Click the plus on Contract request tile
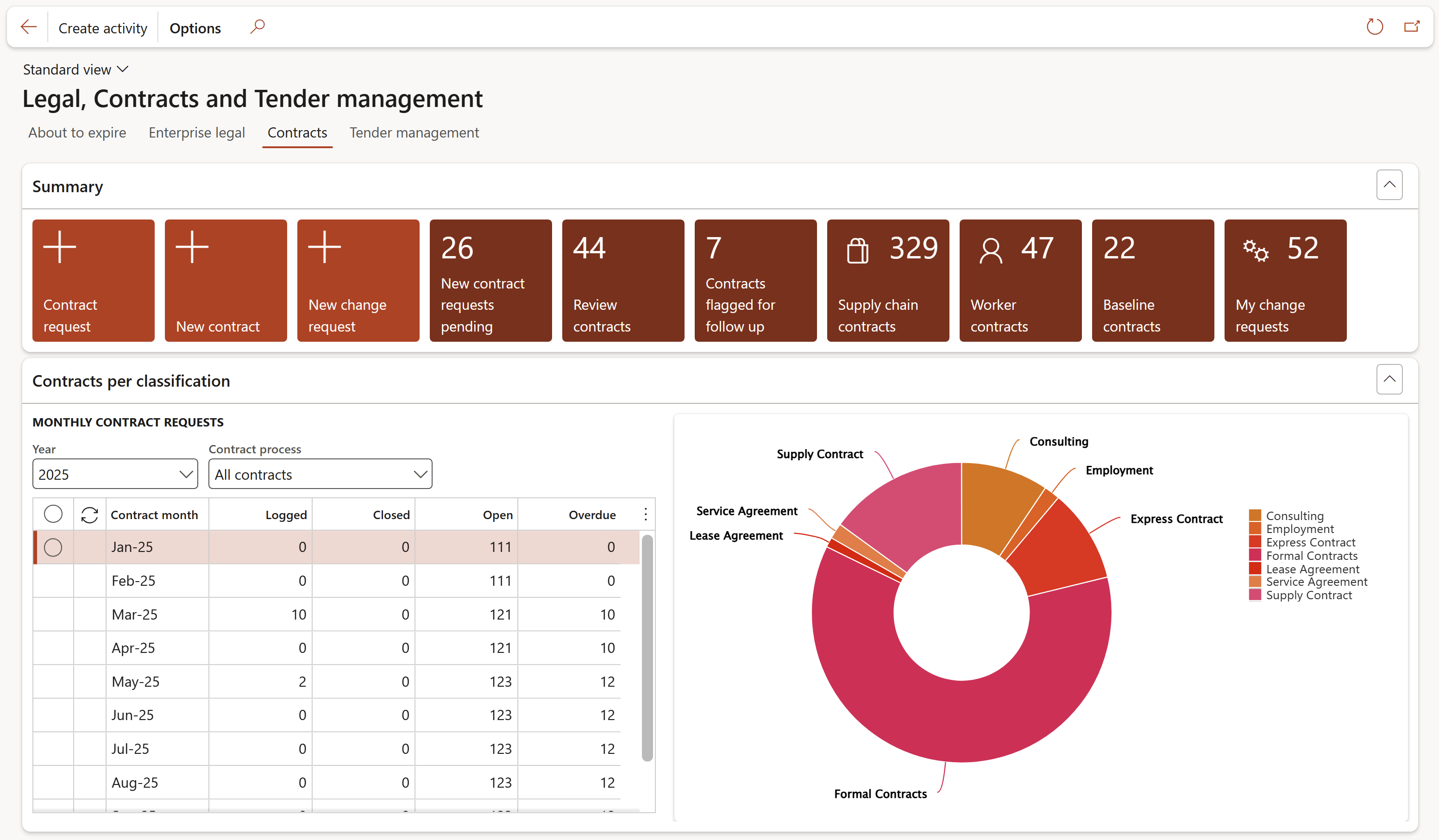Image resolution: width=1439 pixels, height=840 pixels. click(x=60, y=247)
